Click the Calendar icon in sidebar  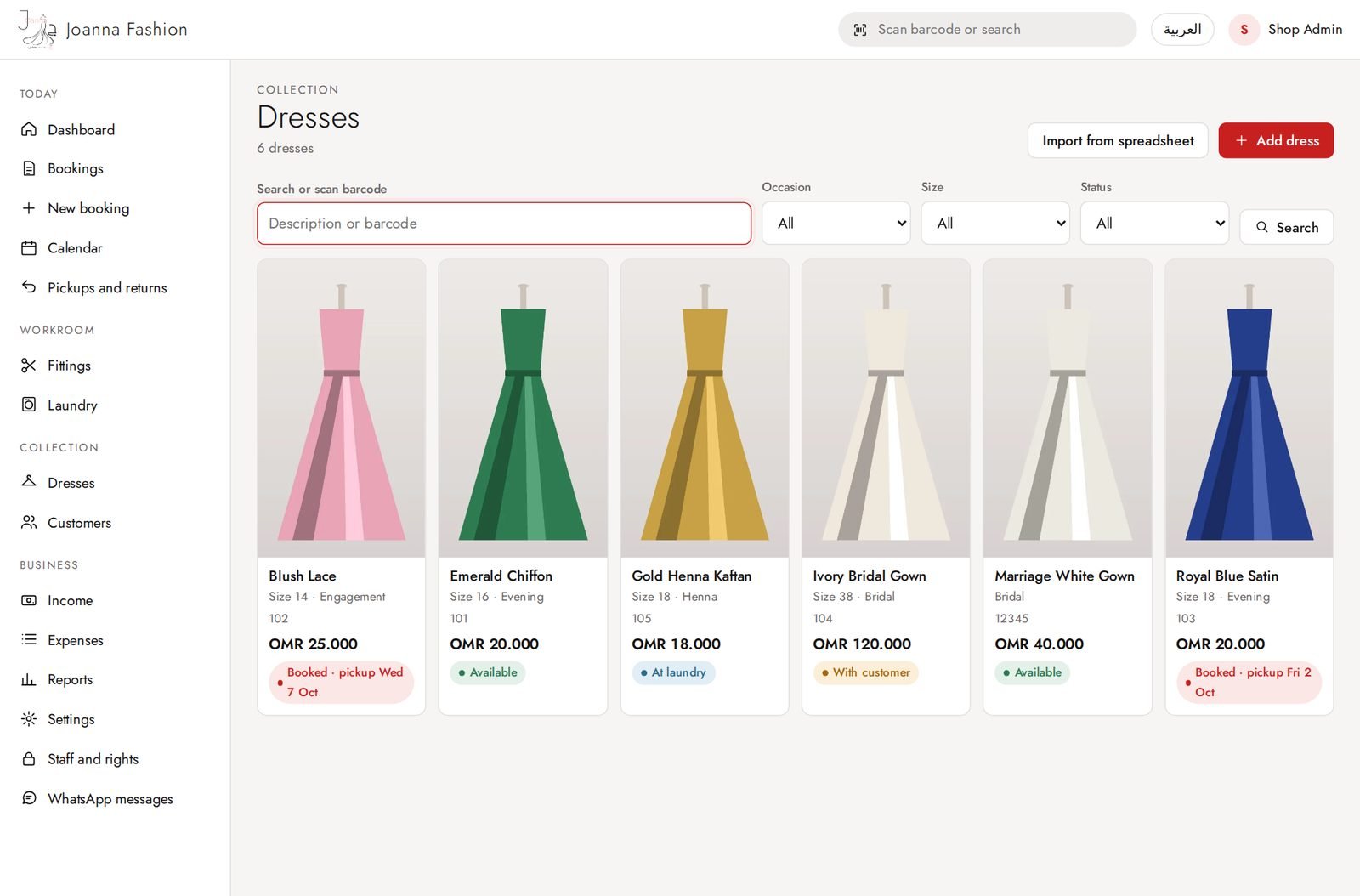pos(29,248)
